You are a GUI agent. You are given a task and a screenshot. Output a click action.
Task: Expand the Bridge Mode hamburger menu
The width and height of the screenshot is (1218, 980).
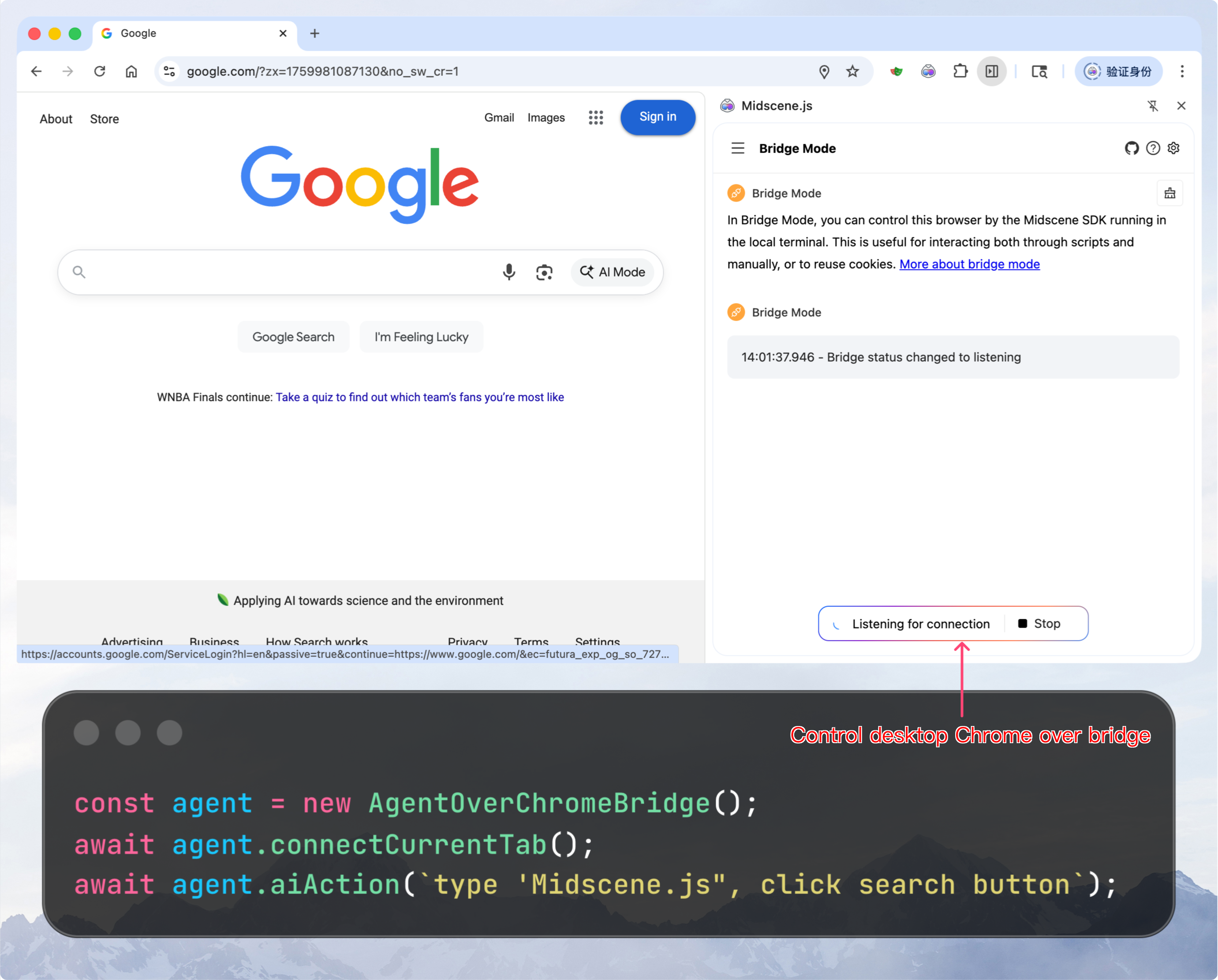point(738,148)
